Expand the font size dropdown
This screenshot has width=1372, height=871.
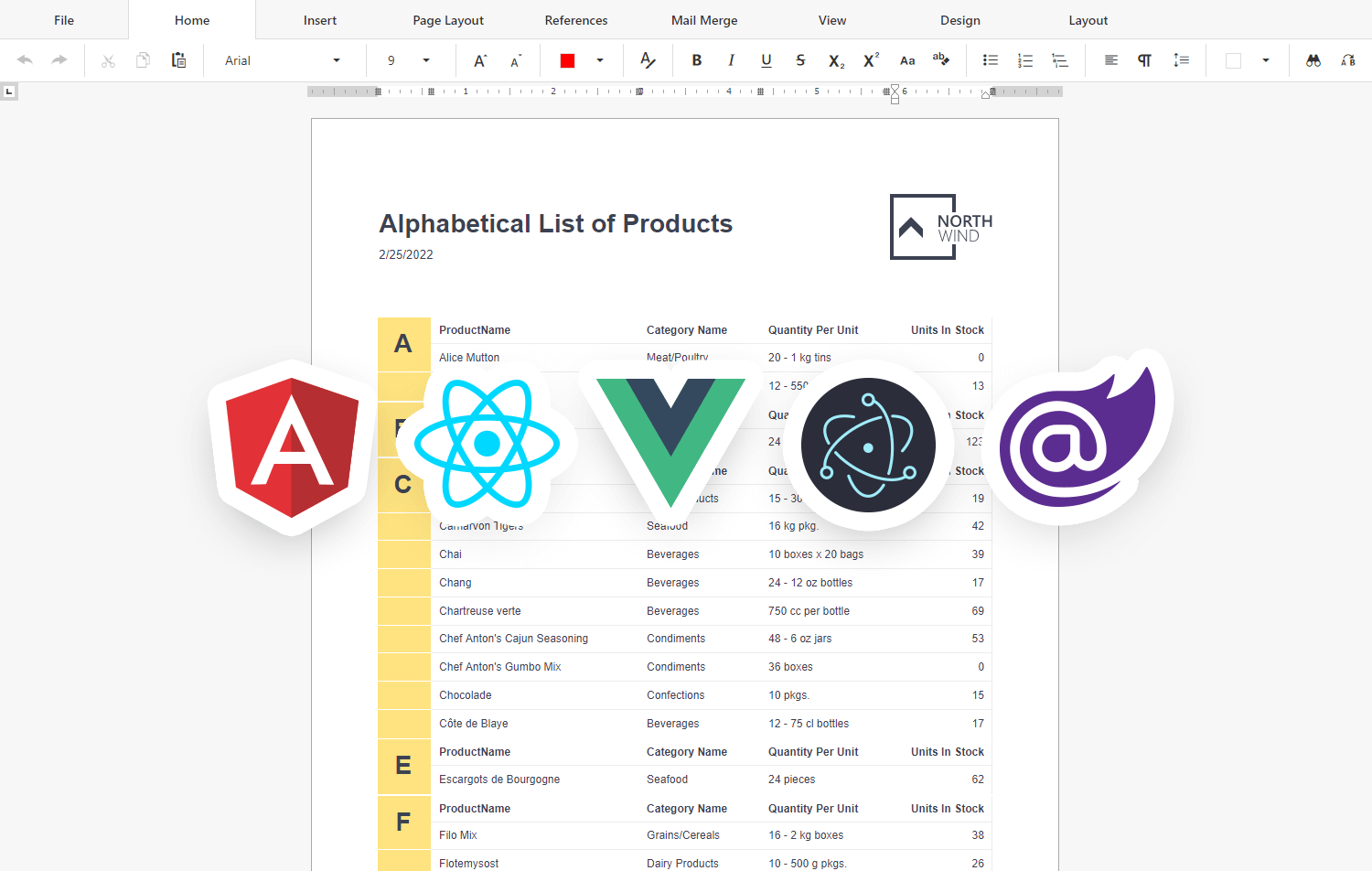coord(426,60)
